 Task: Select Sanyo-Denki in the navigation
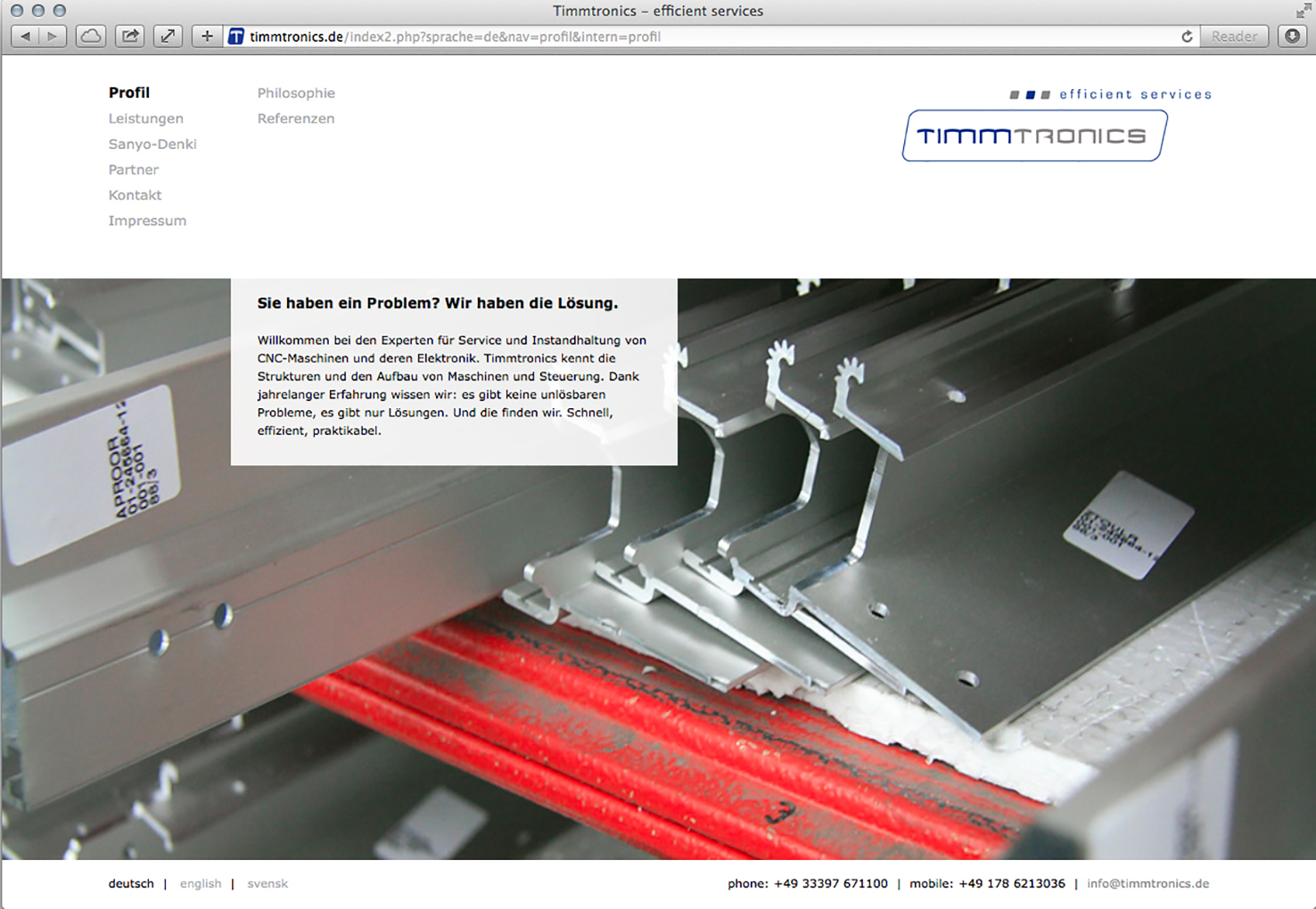(x=152, y=144)
